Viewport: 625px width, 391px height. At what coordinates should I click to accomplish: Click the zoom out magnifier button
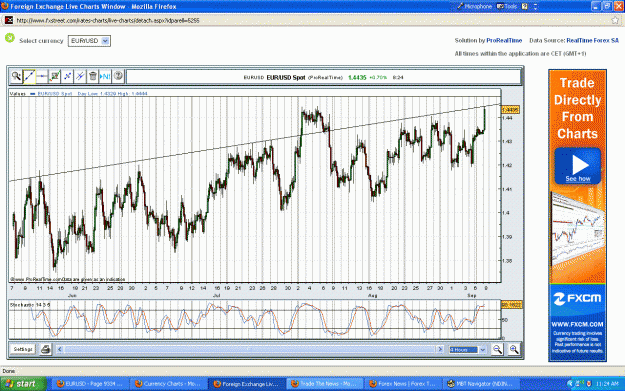497,350
